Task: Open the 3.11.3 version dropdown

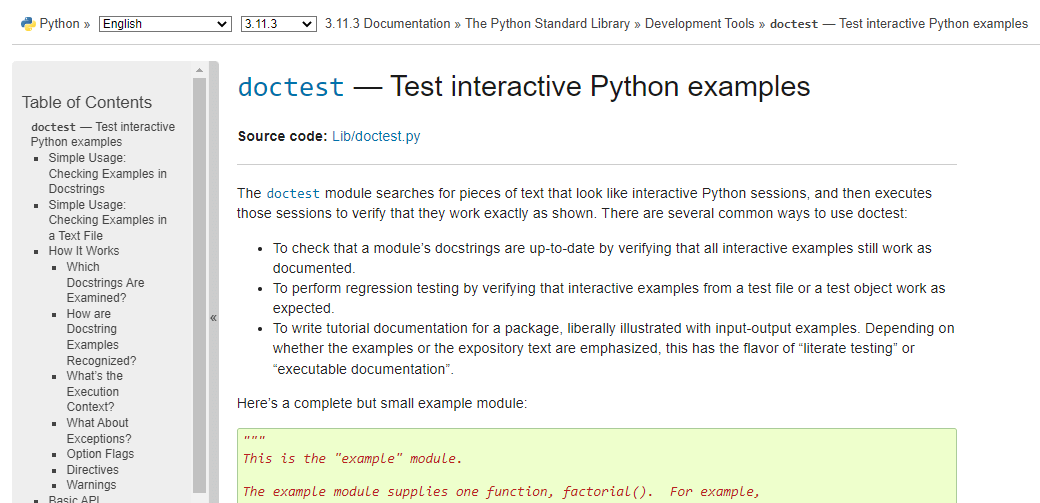Action: coord(279,24)
